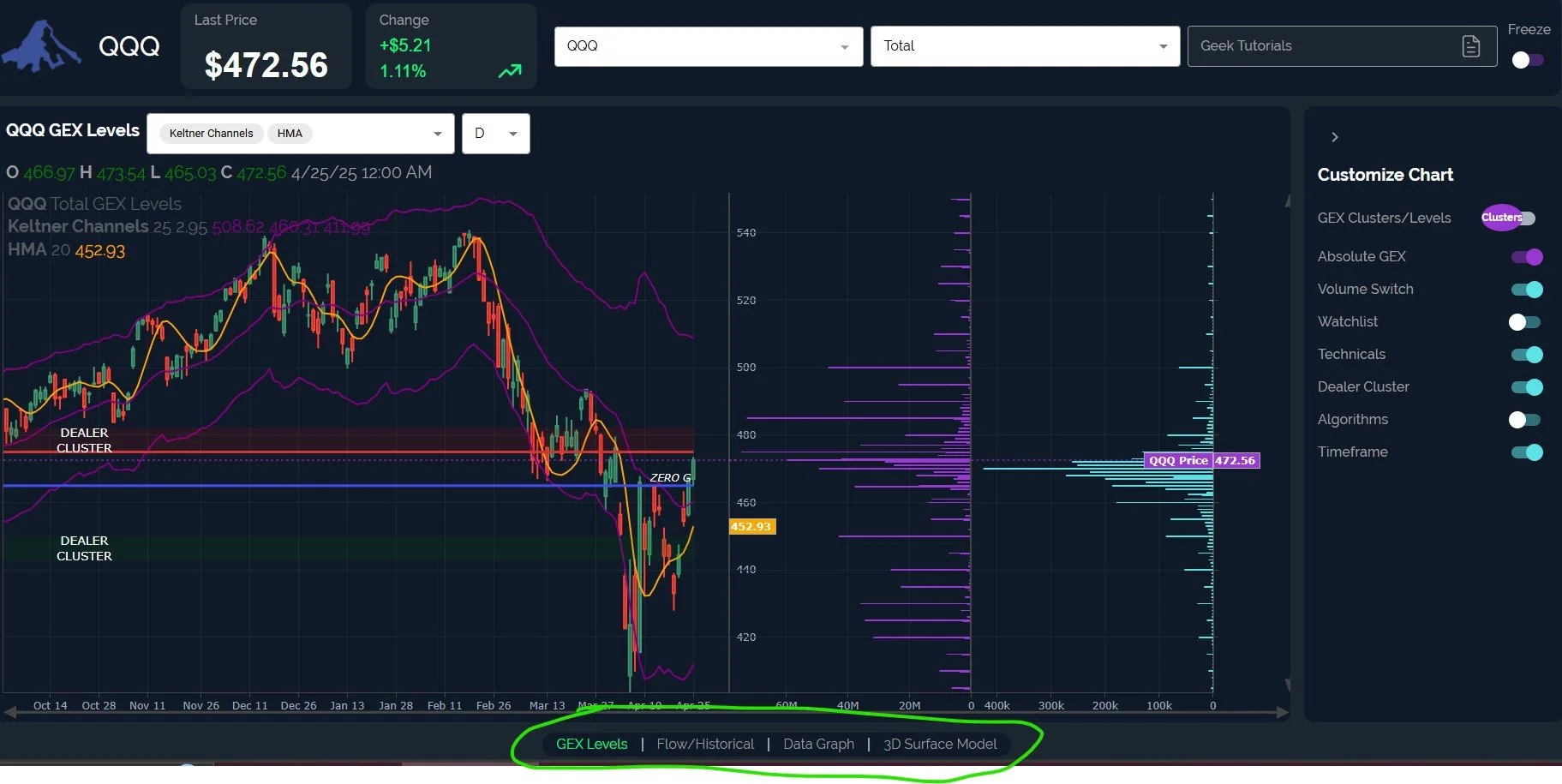1562x784 pixels.
Task: Click the Feb 11 date axis label
Action: [x=444, y=705]
